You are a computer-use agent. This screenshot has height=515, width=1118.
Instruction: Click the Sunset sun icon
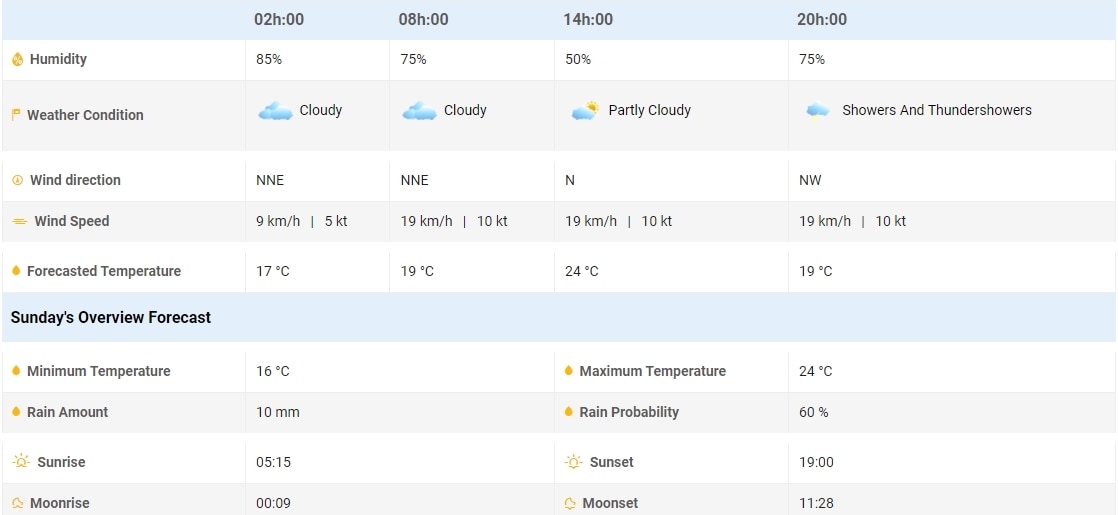tap(573, 462)
